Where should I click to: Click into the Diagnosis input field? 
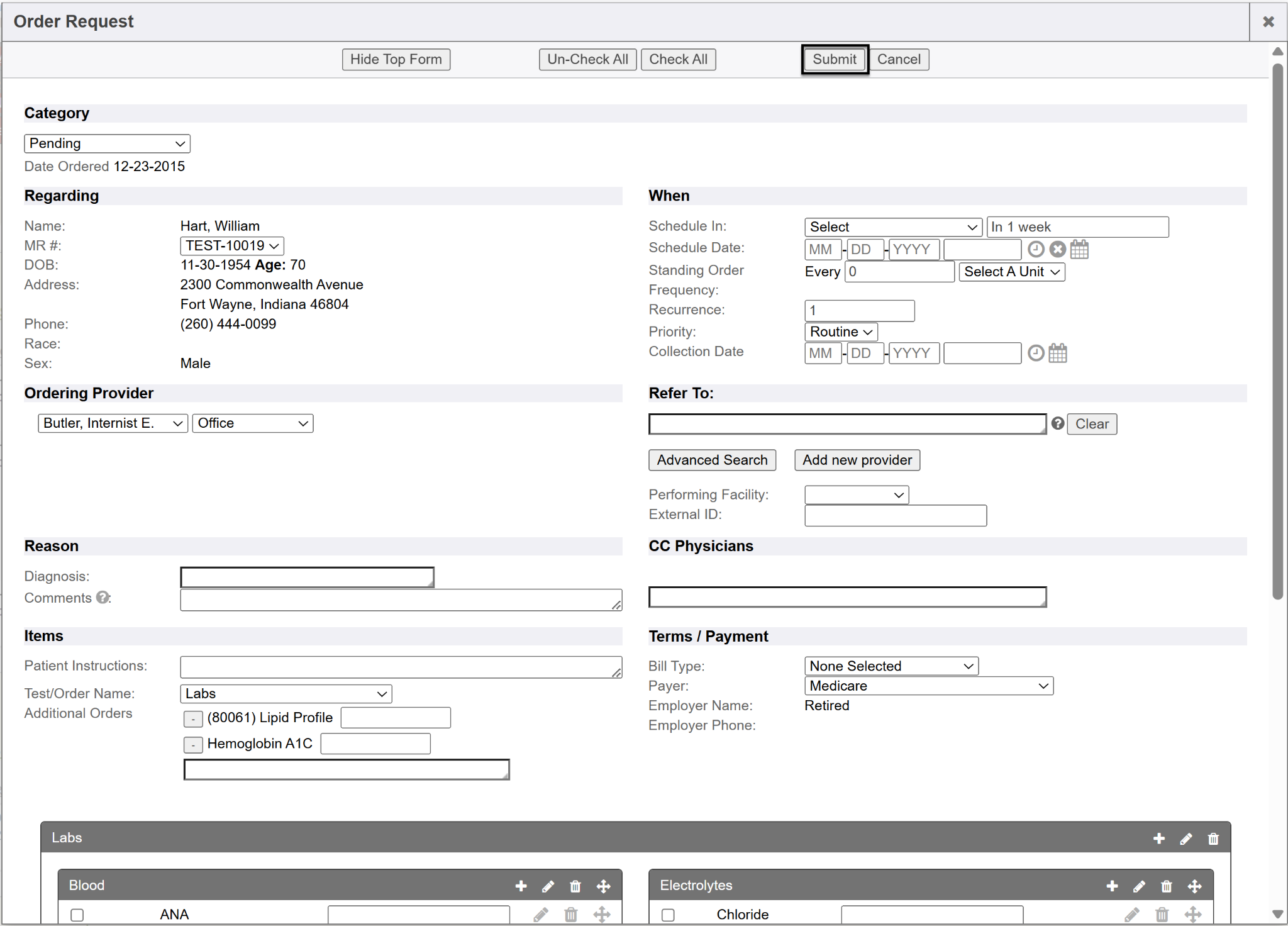point(307,576)
